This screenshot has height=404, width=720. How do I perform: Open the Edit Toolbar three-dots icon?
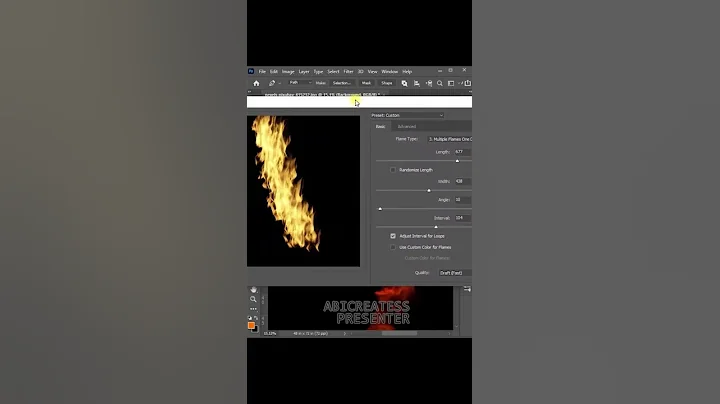click(x=253, y=309)
